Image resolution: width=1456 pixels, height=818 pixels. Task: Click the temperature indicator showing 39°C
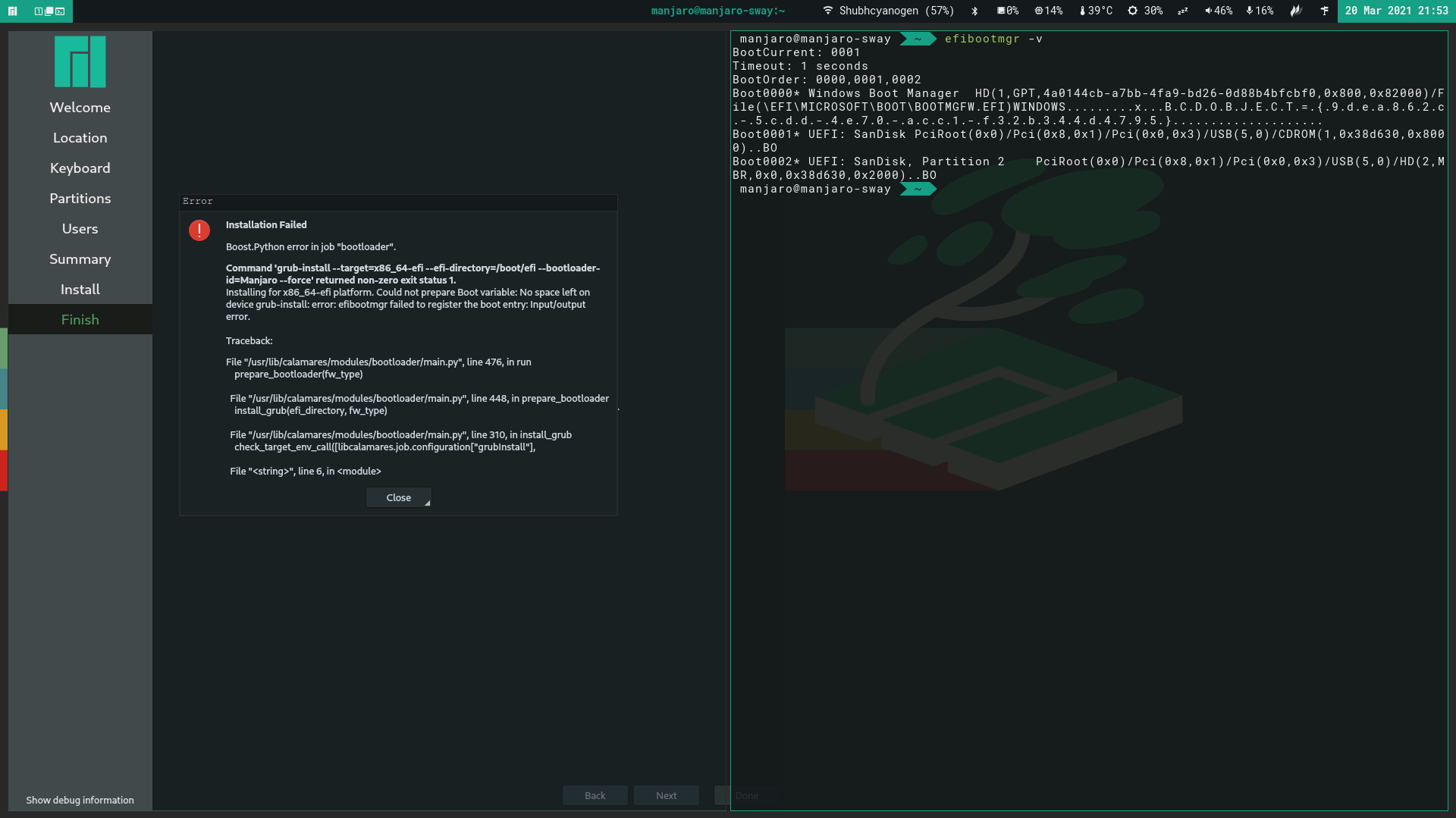point(1097,11)
